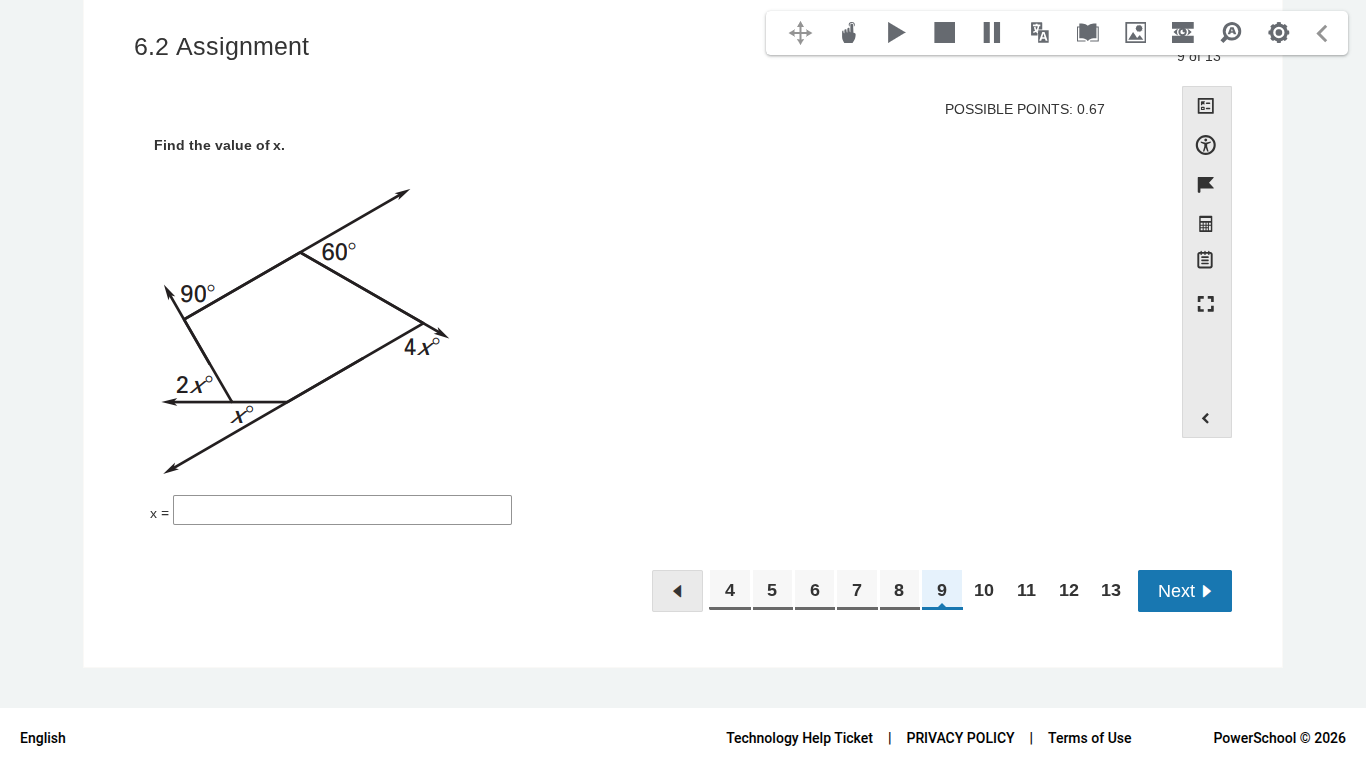The height and width of the screenshot is (768, 1366).
Task: Activate the pan/move tool in the toolbar
Action: [799, 32]
